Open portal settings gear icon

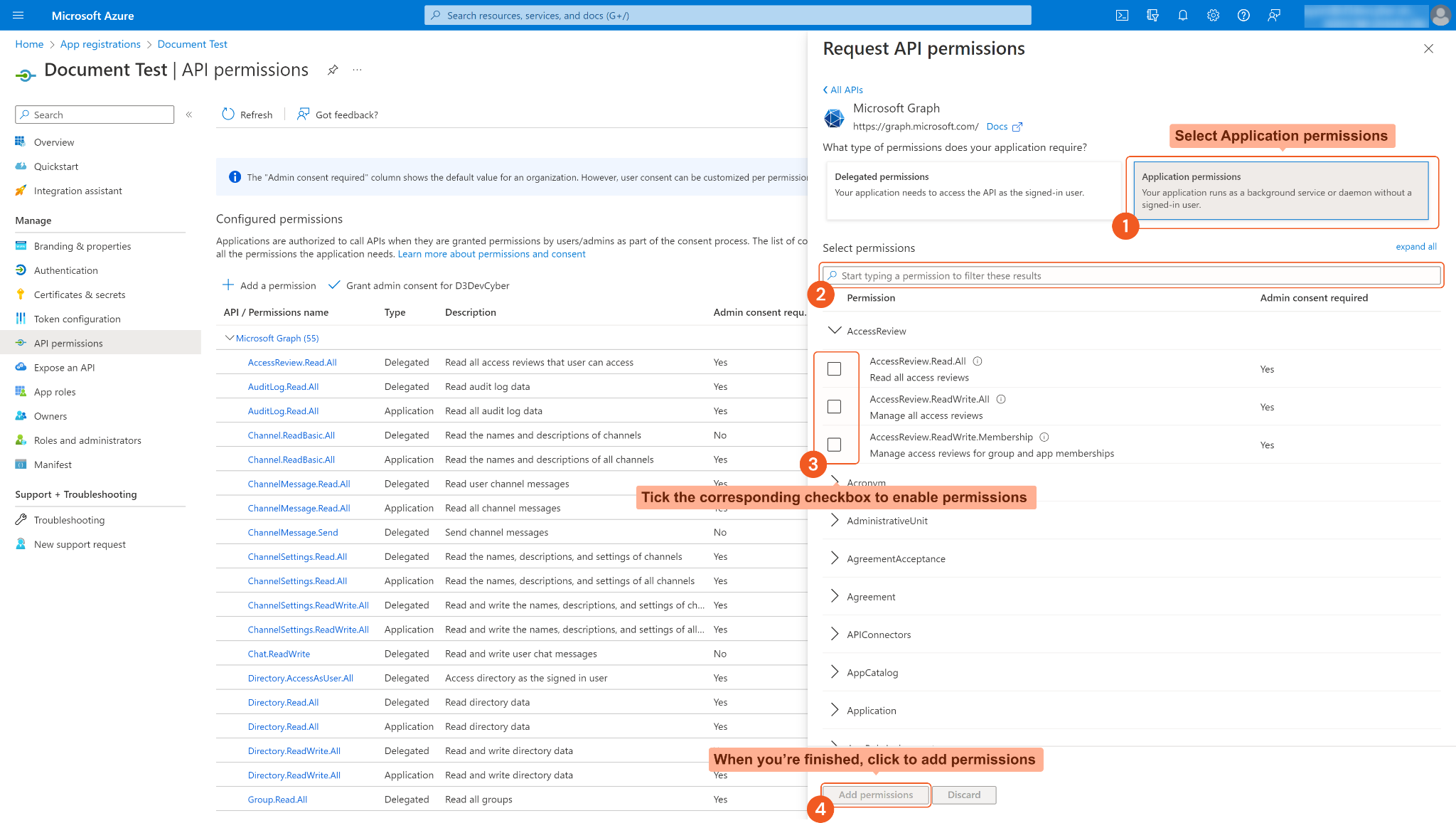click(x=1213, y=16)
